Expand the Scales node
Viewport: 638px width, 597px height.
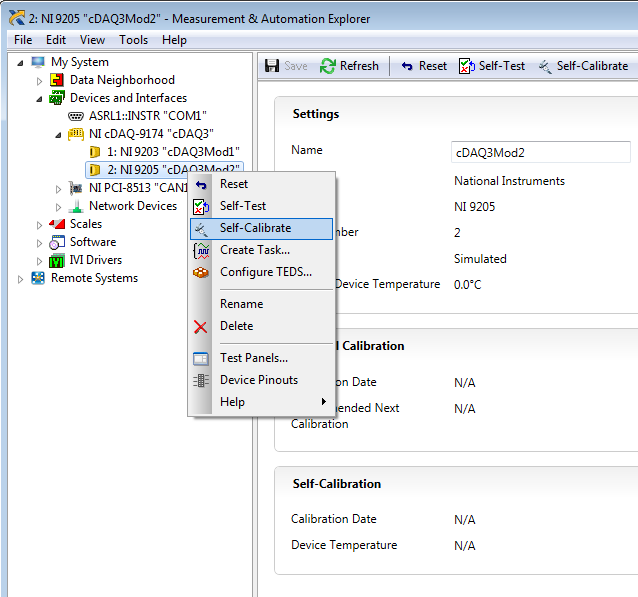tap(39, 225)
